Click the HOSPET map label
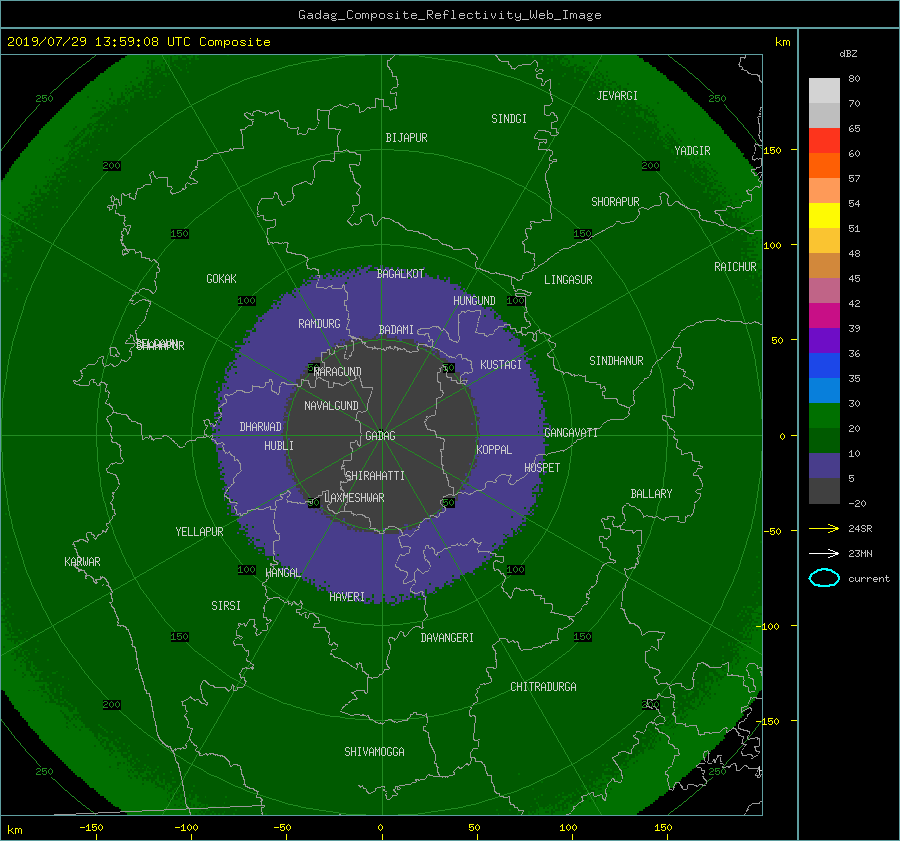The width and height of the screenshot is (900, 841). (542, 468)
